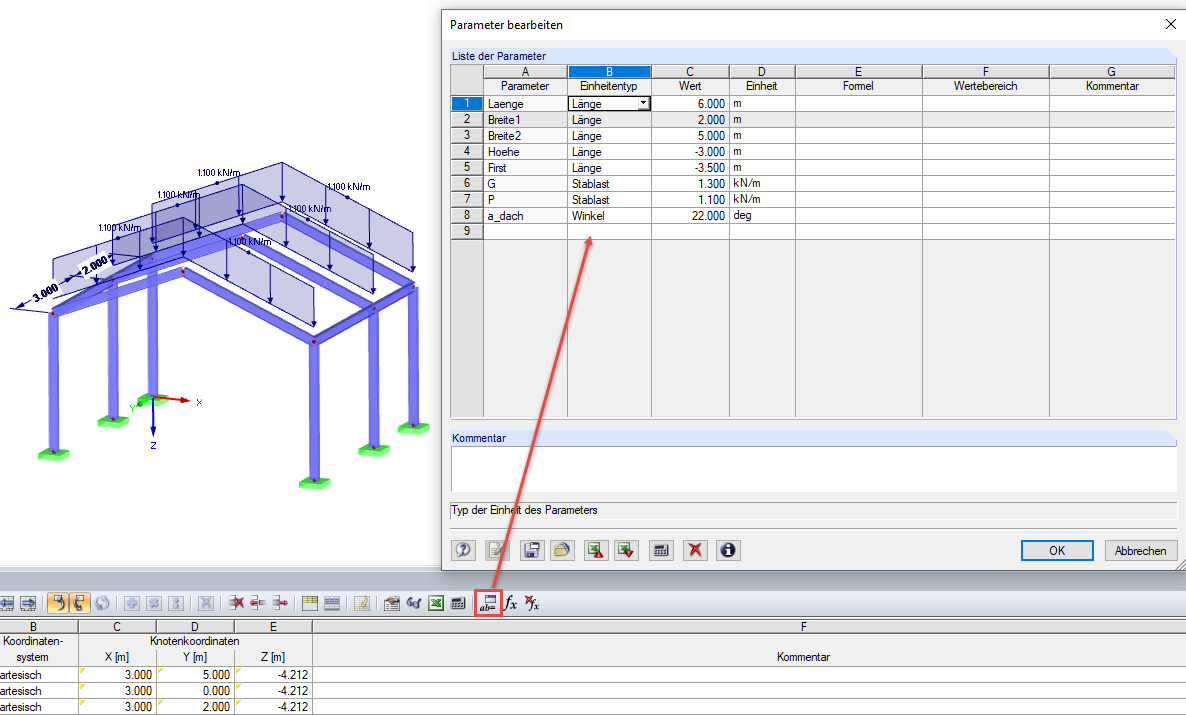
Task: Open the help button in parameter dialog
Action: pos(463,550)
